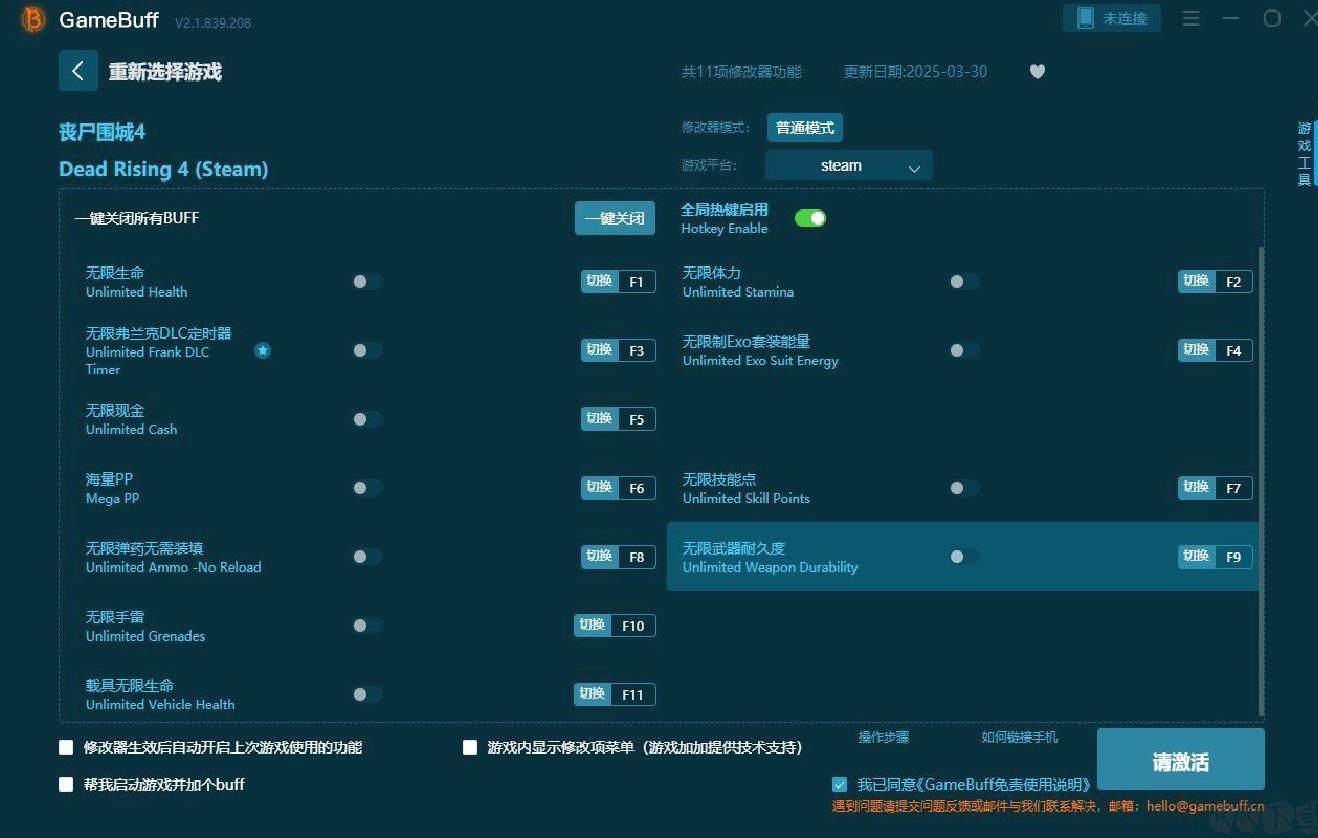Image resolution: width=1318 pixels, height=838 pixels.
Task: Click the F4 hotkey switch button
Action: 1215,350
